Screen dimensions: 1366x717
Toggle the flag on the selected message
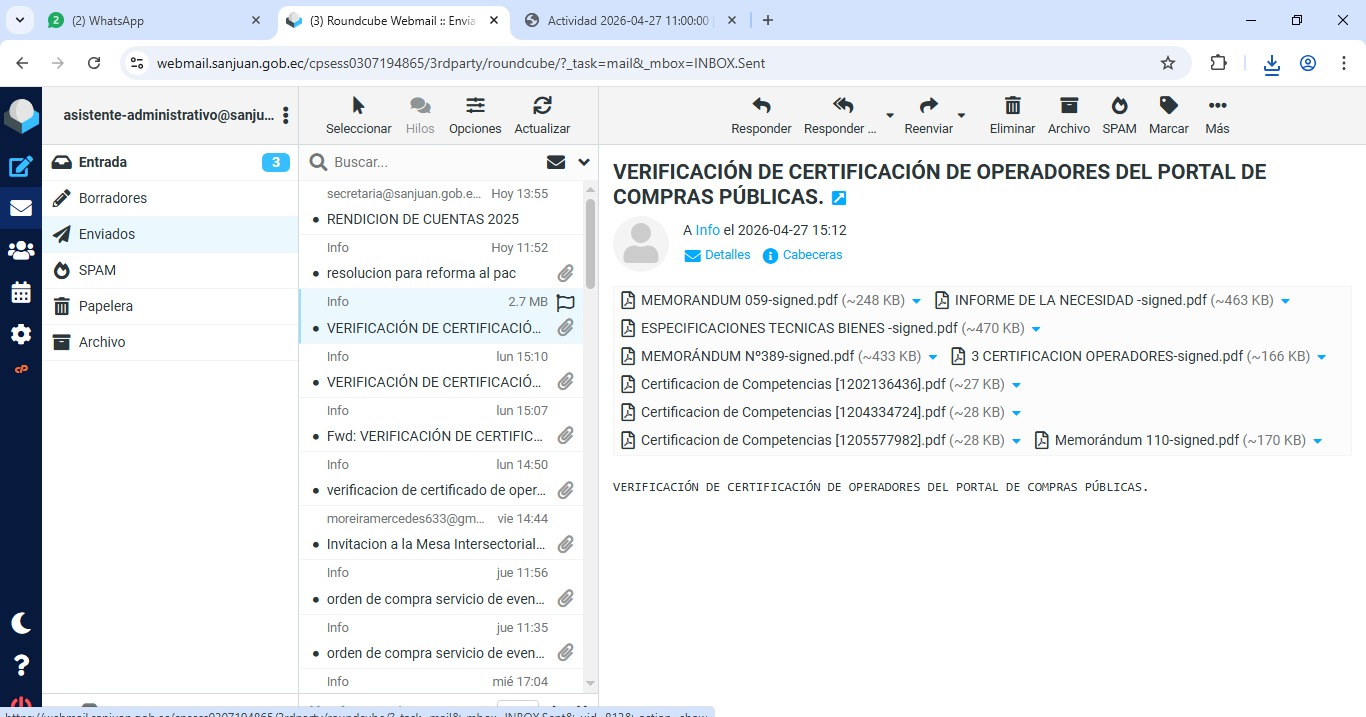pos(565,302)
